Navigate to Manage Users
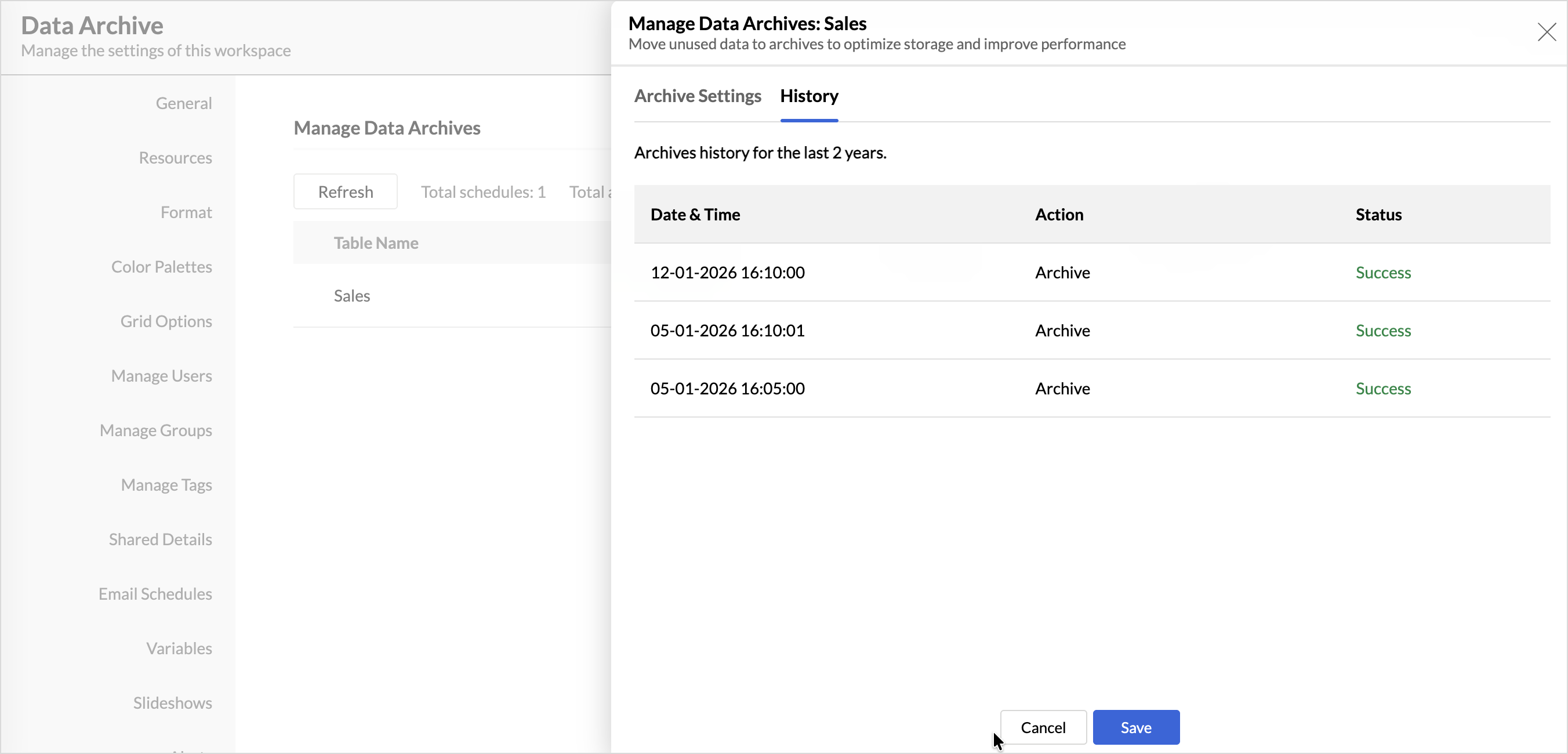The image size is (1568, 754). [x=161, y=376]
